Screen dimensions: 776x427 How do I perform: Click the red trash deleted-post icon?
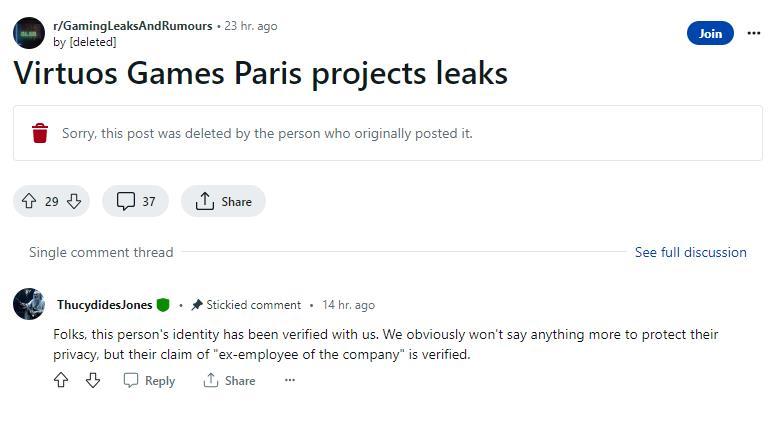click(40, 133)
